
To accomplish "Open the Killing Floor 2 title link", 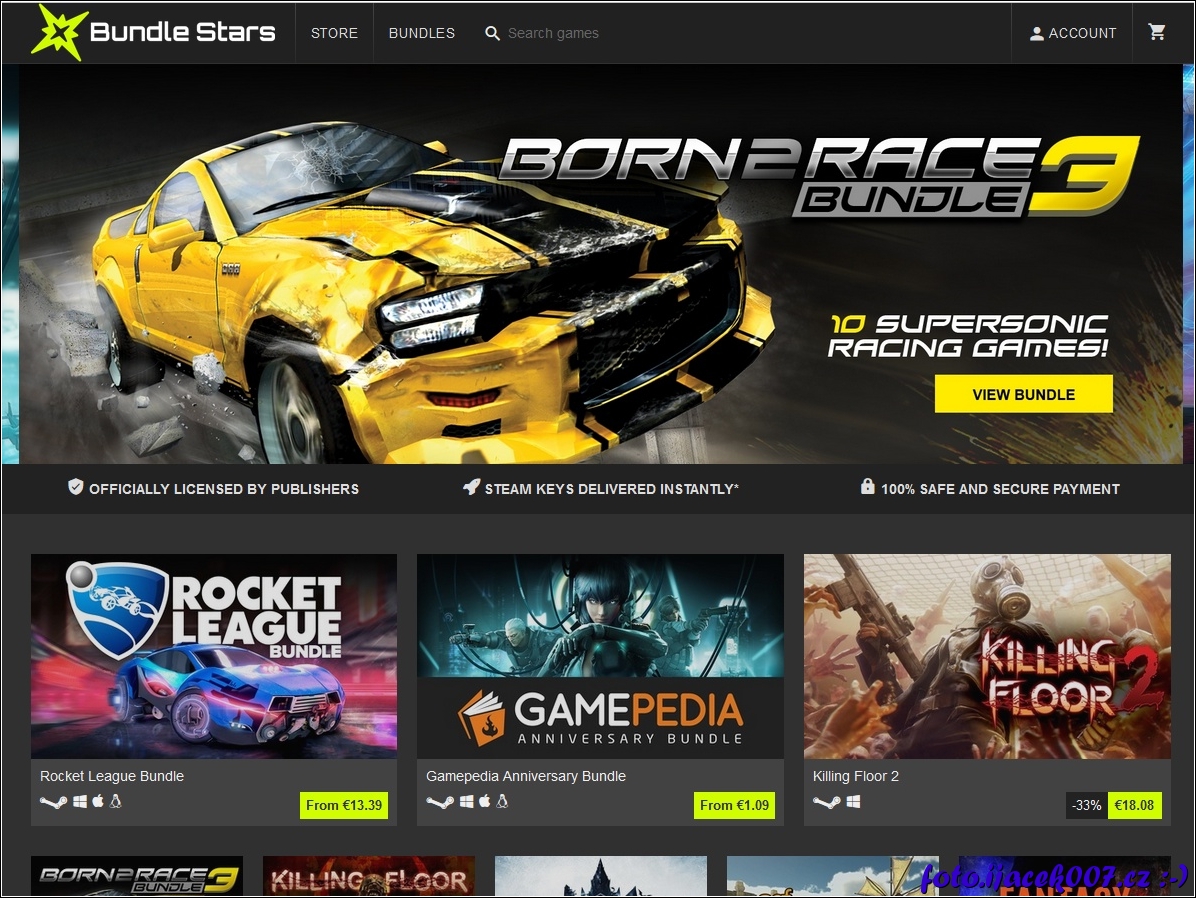I will click(855, 776).
